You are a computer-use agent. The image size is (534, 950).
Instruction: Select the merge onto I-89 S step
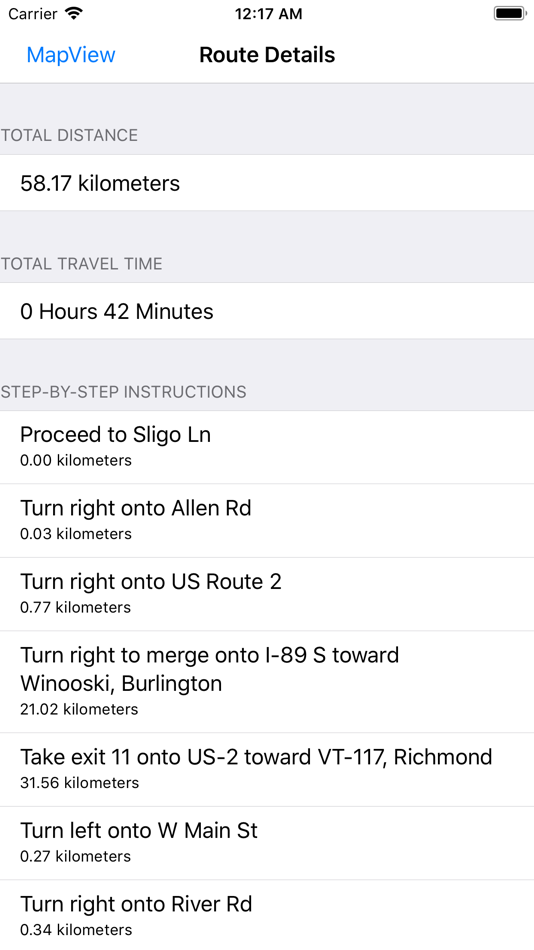[x=267, y=682]
